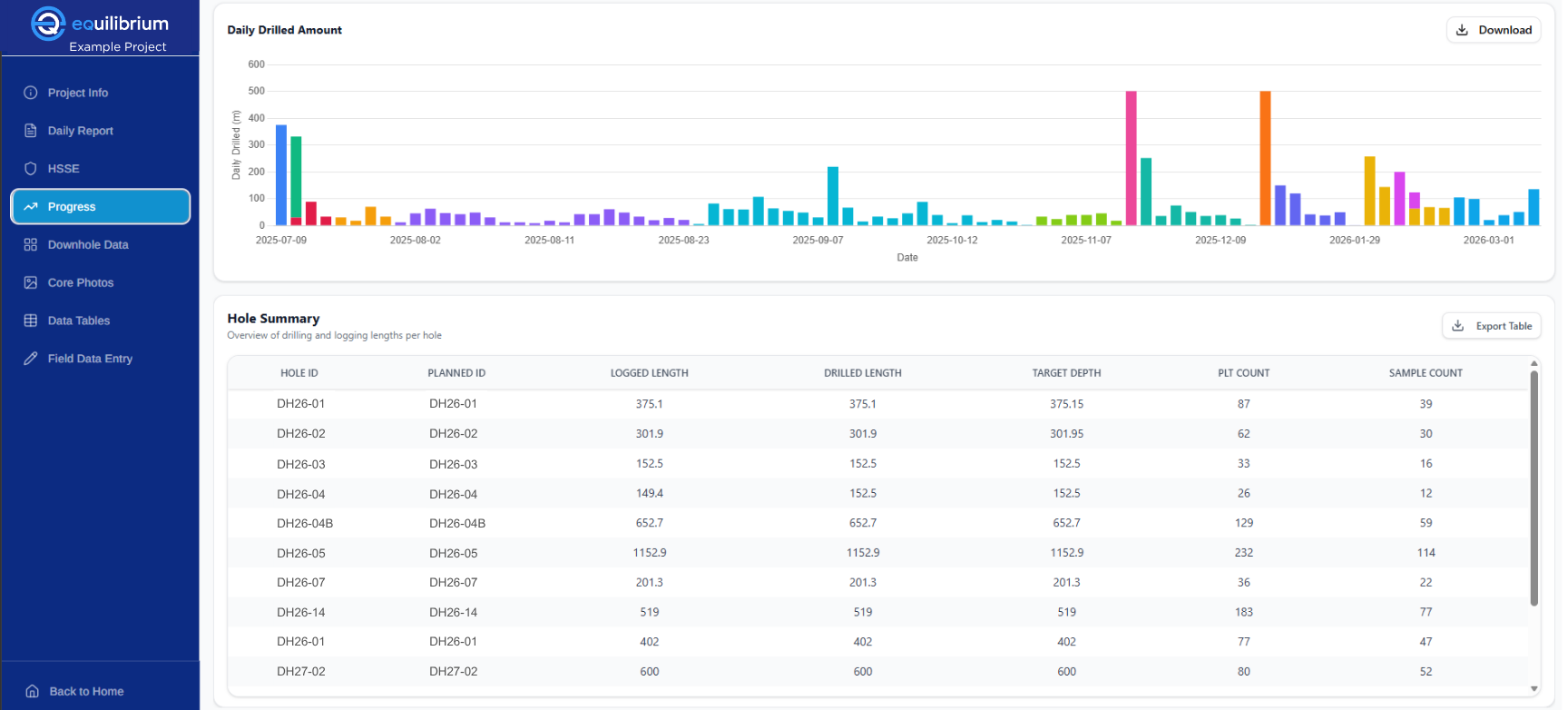Sort by the HOLE ID column header
The image size is (1568, 710).
pos(299,373)
